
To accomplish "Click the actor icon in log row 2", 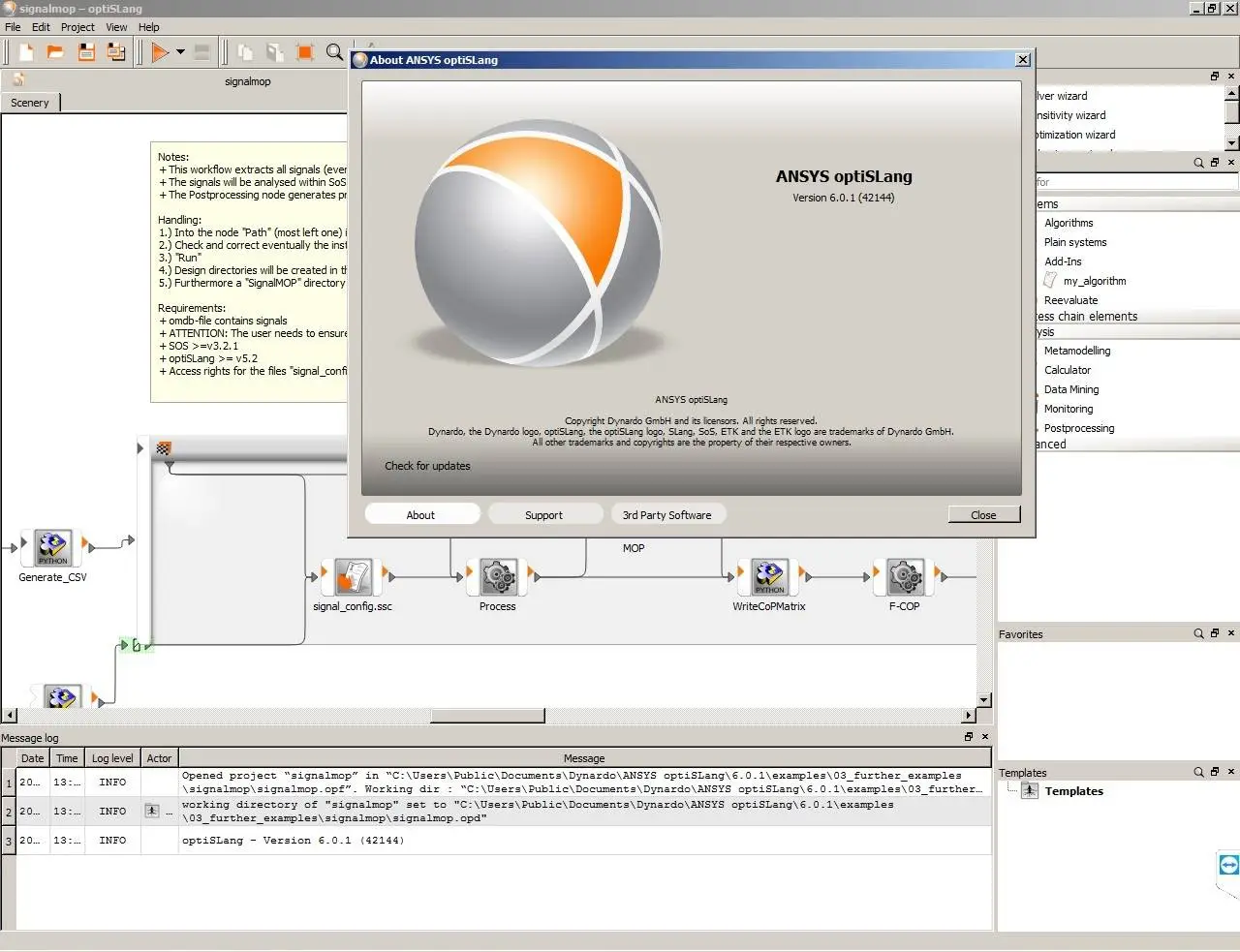I will pos(152,811).
